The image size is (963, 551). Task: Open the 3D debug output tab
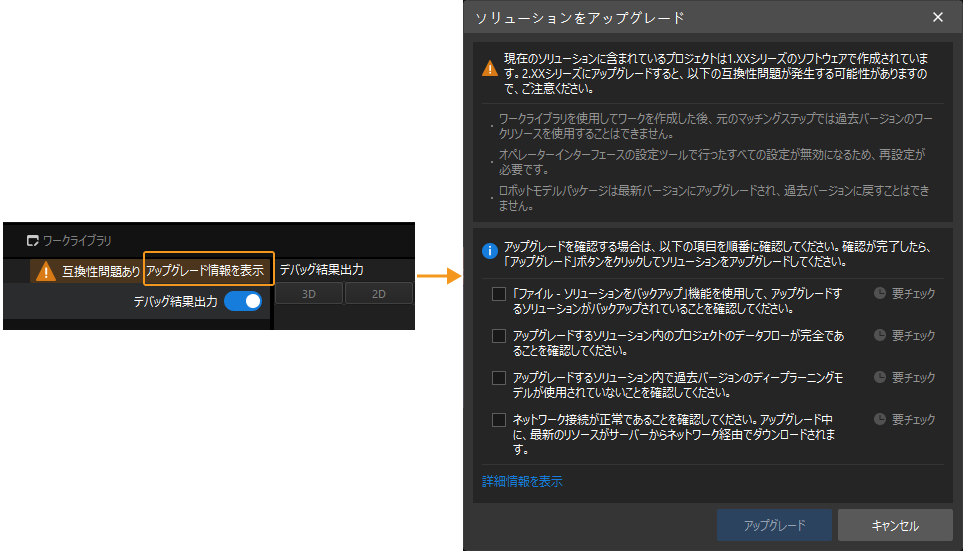pyautogui.click(x=308, y=294)
